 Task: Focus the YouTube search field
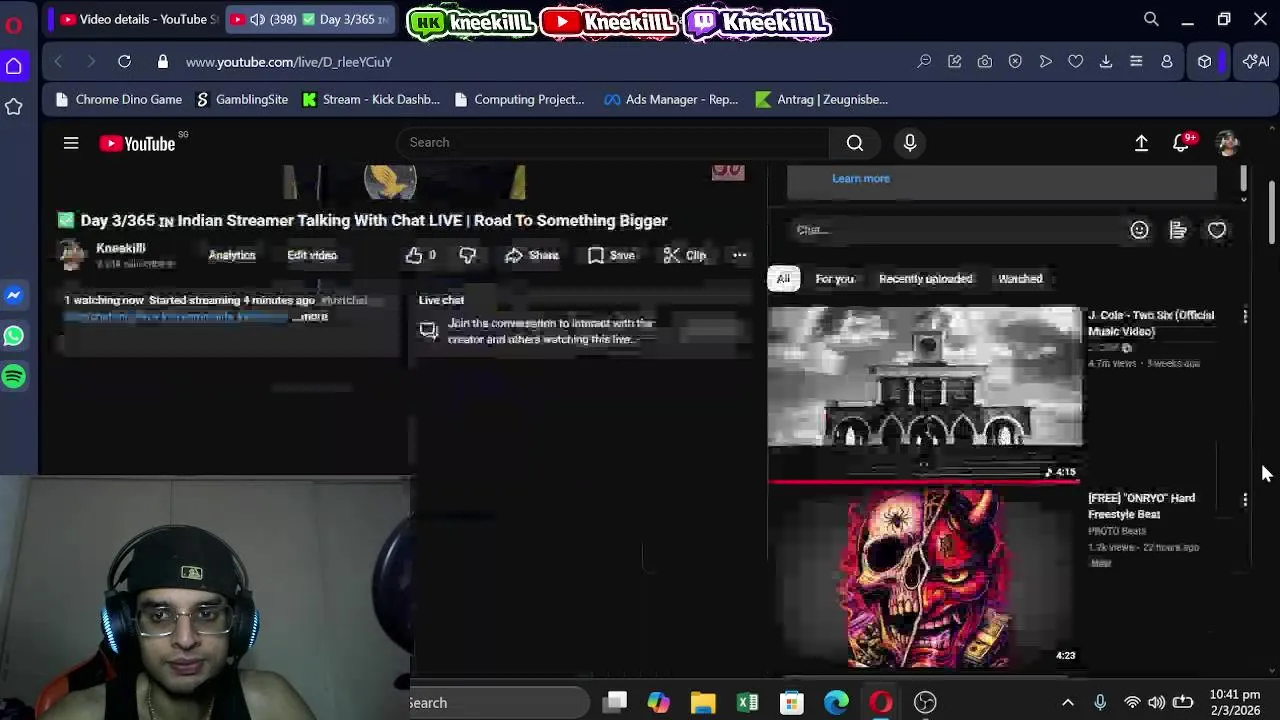click(613, 143)
